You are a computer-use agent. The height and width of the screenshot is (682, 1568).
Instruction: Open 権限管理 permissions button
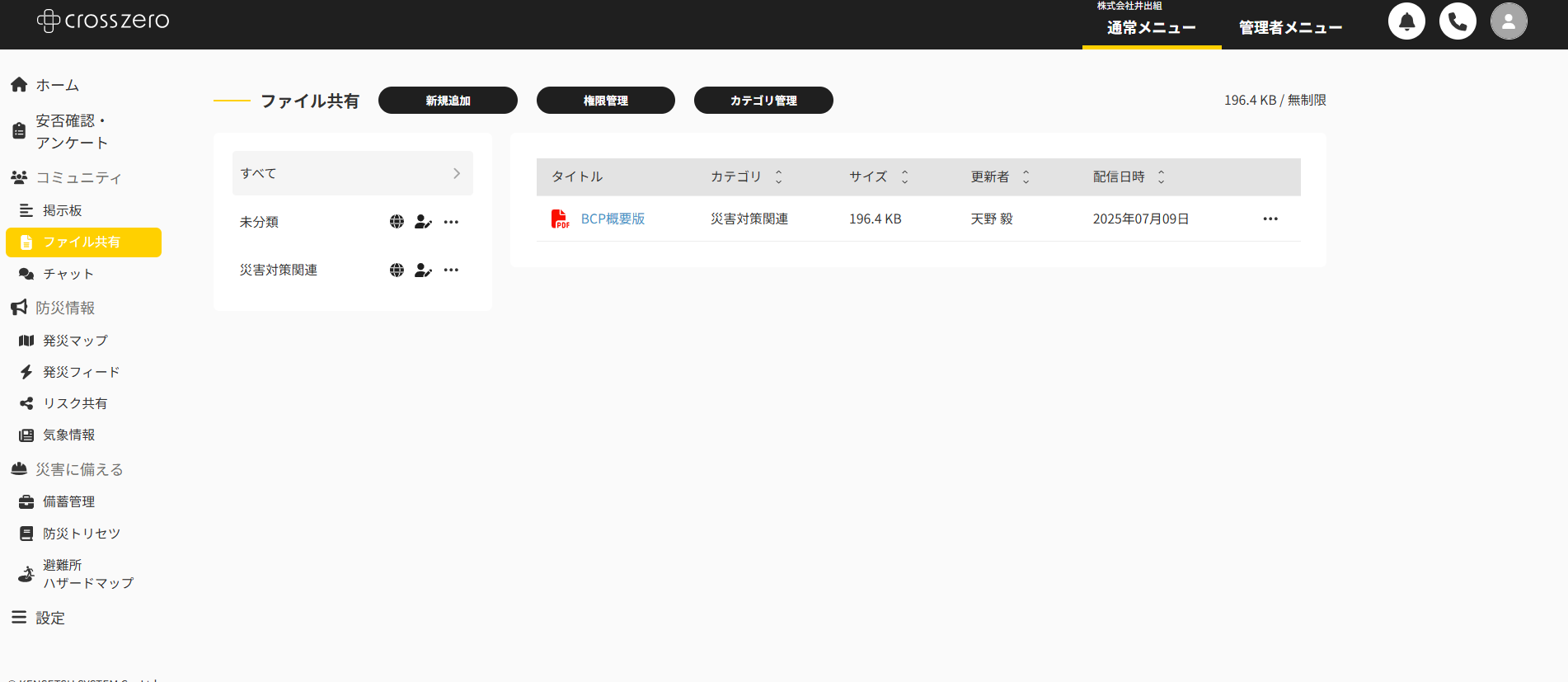point(605,101)
